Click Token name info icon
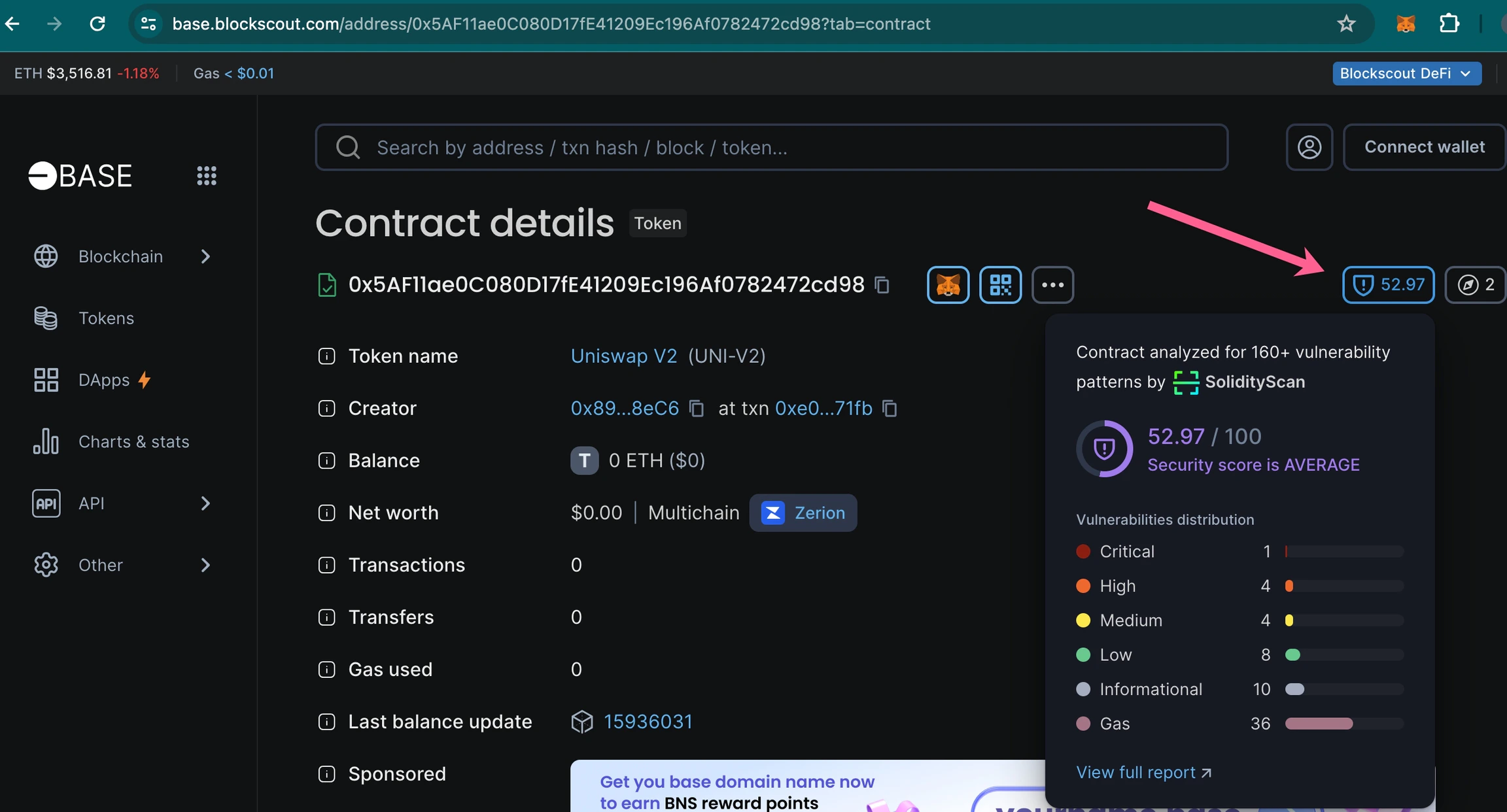 [326, 356]
